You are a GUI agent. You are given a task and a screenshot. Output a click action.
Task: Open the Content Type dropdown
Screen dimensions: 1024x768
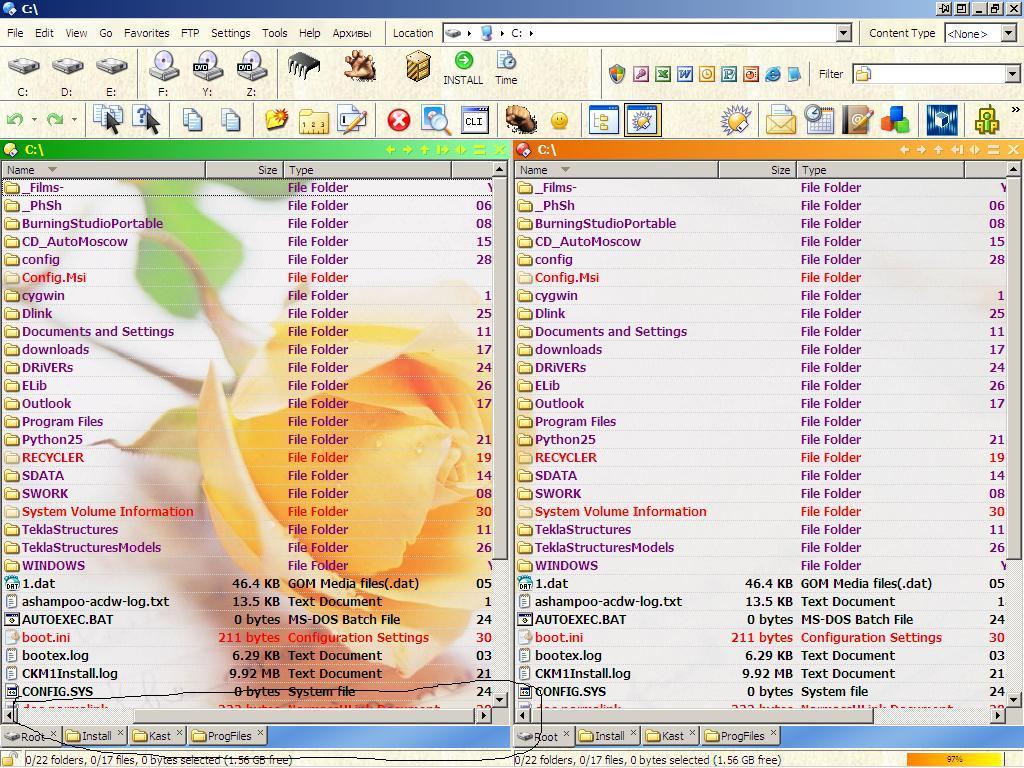[x=1008, y=33]
